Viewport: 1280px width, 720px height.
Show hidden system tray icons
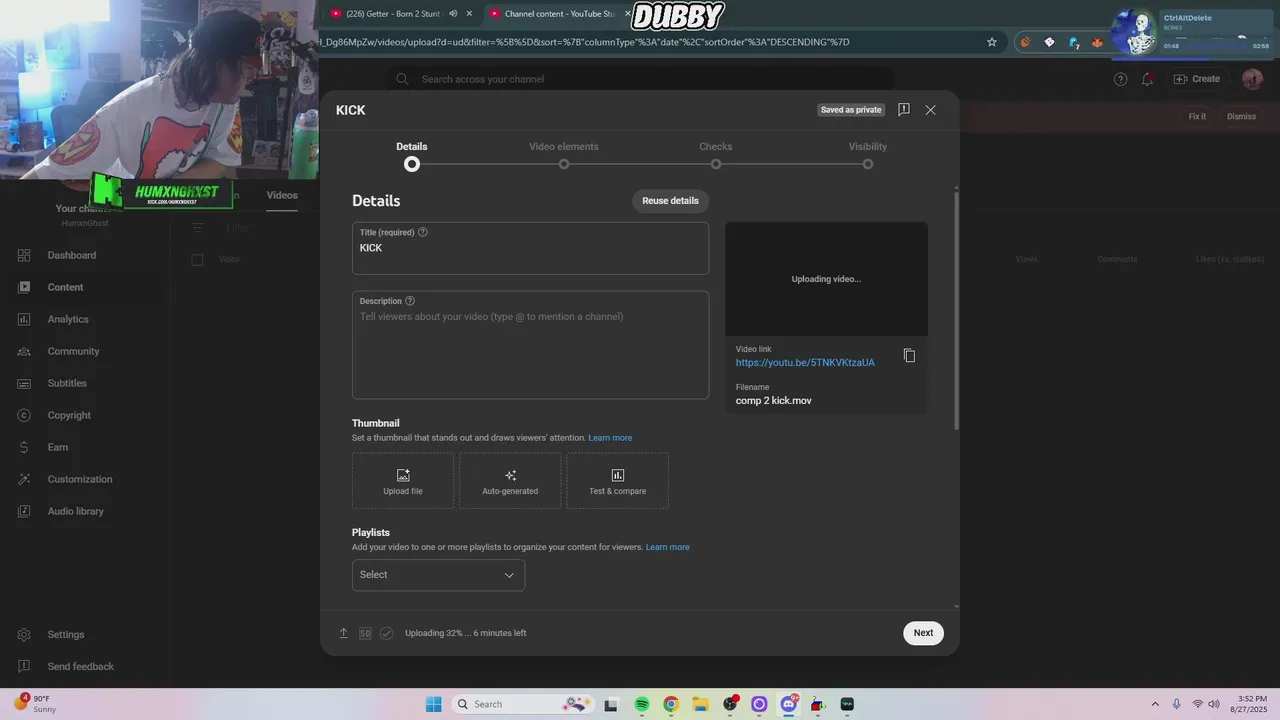[x=1155, y=704]
